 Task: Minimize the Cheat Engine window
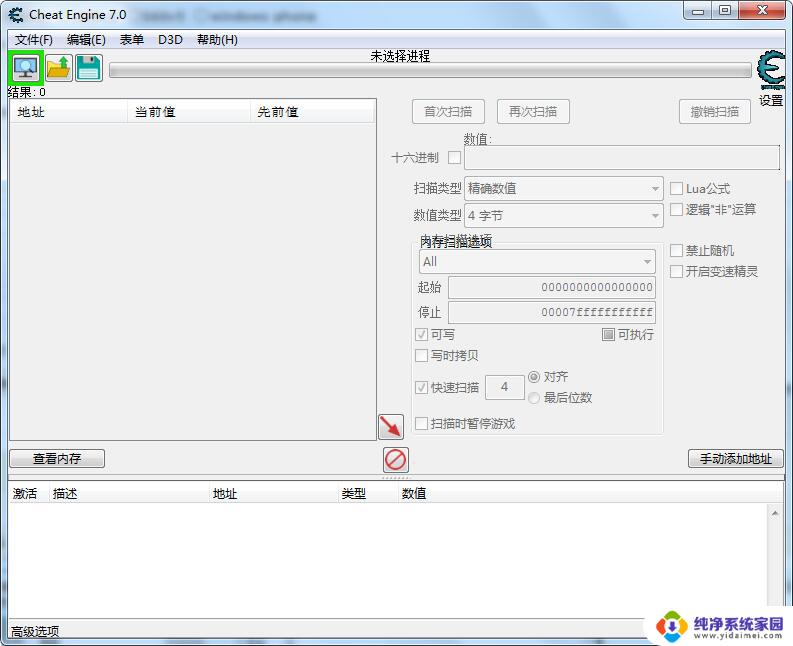tap(698, 11)
